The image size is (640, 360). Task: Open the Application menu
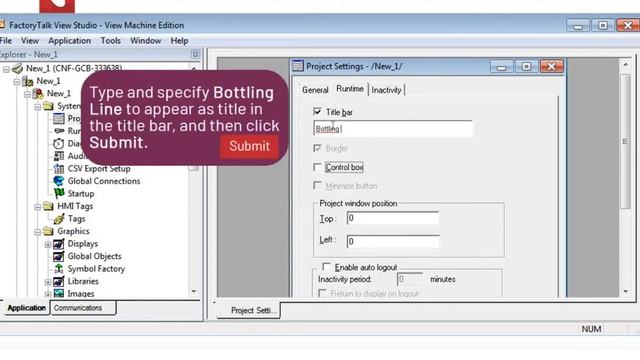pos(69,41)
